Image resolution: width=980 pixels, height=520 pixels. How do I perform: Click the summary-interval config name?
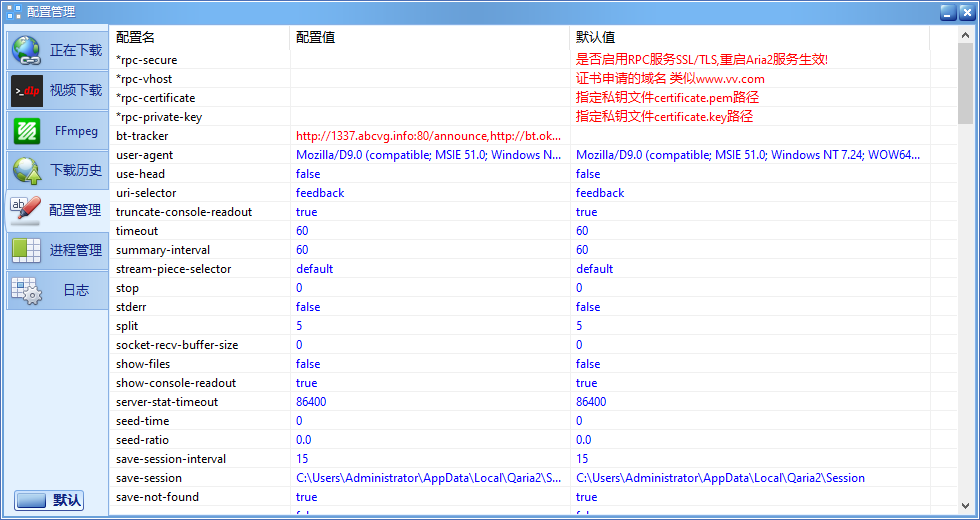coord(163,250)
